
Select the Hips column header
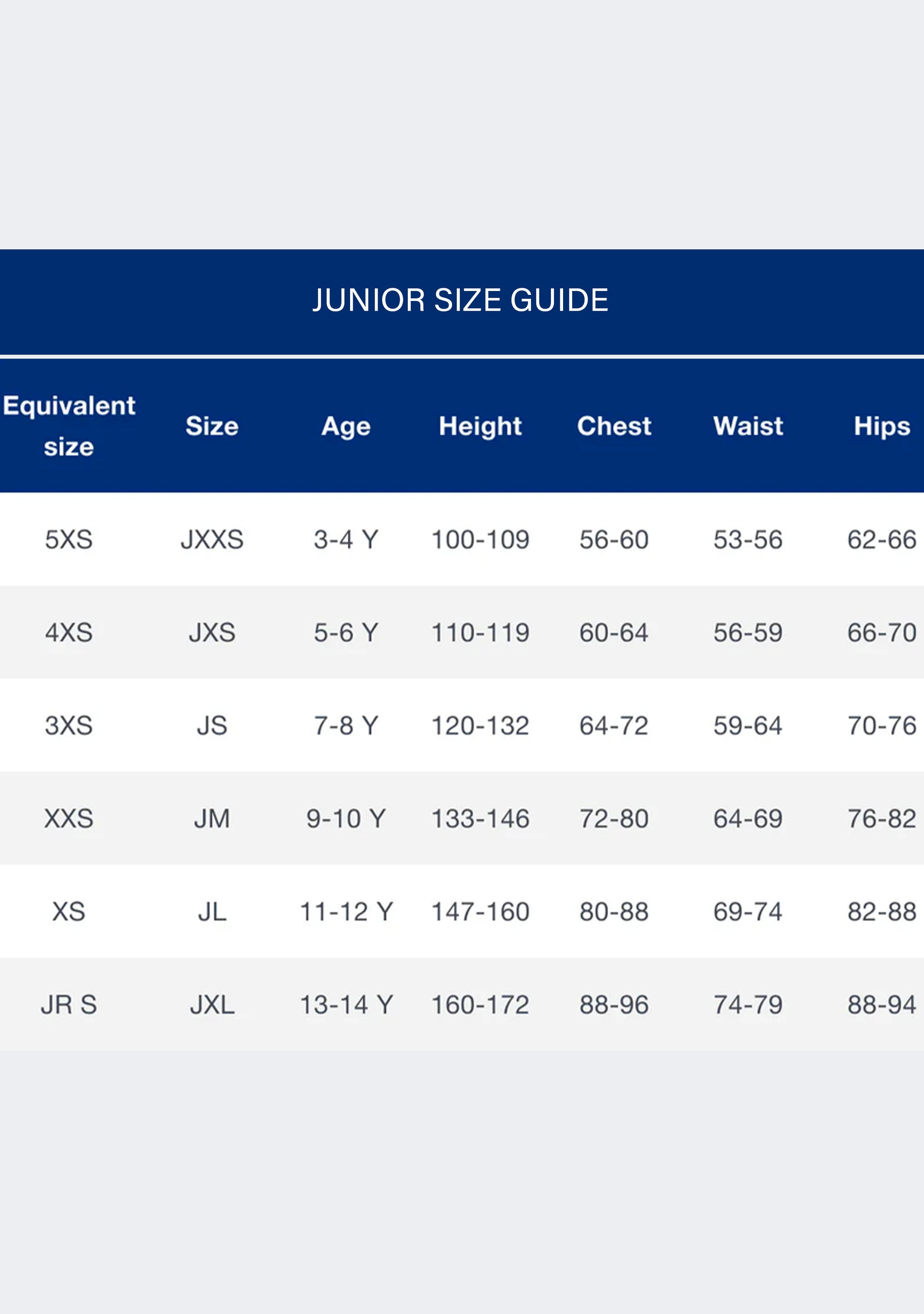click(882, 427)
